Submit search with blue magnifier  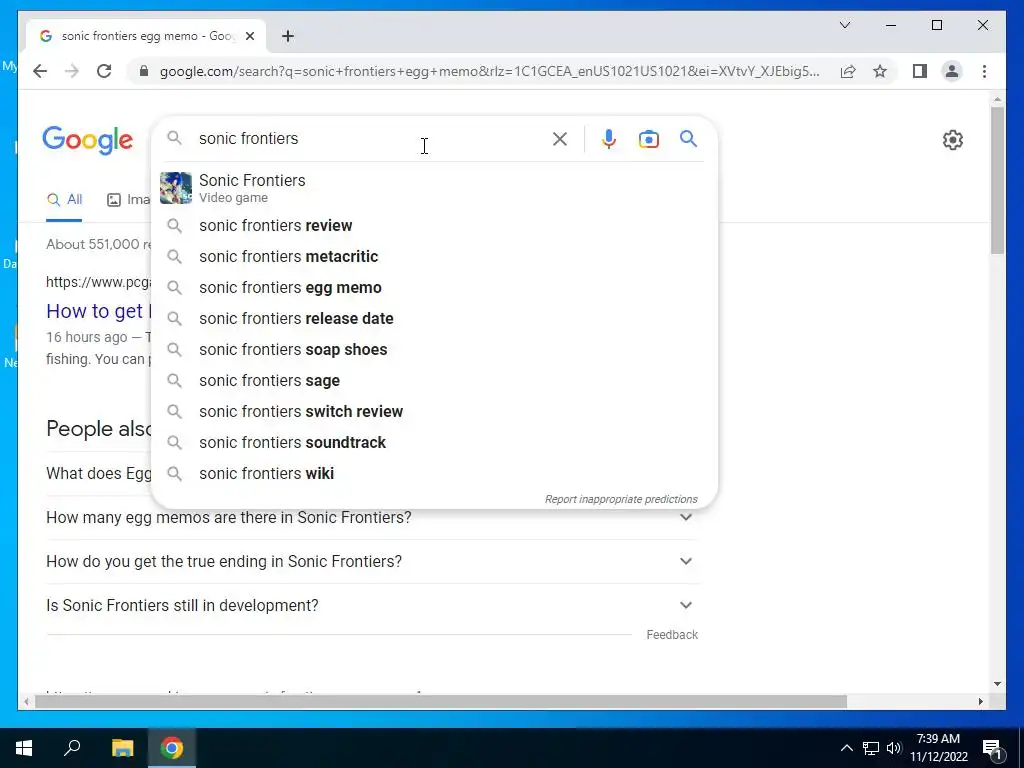click(688, 138)
